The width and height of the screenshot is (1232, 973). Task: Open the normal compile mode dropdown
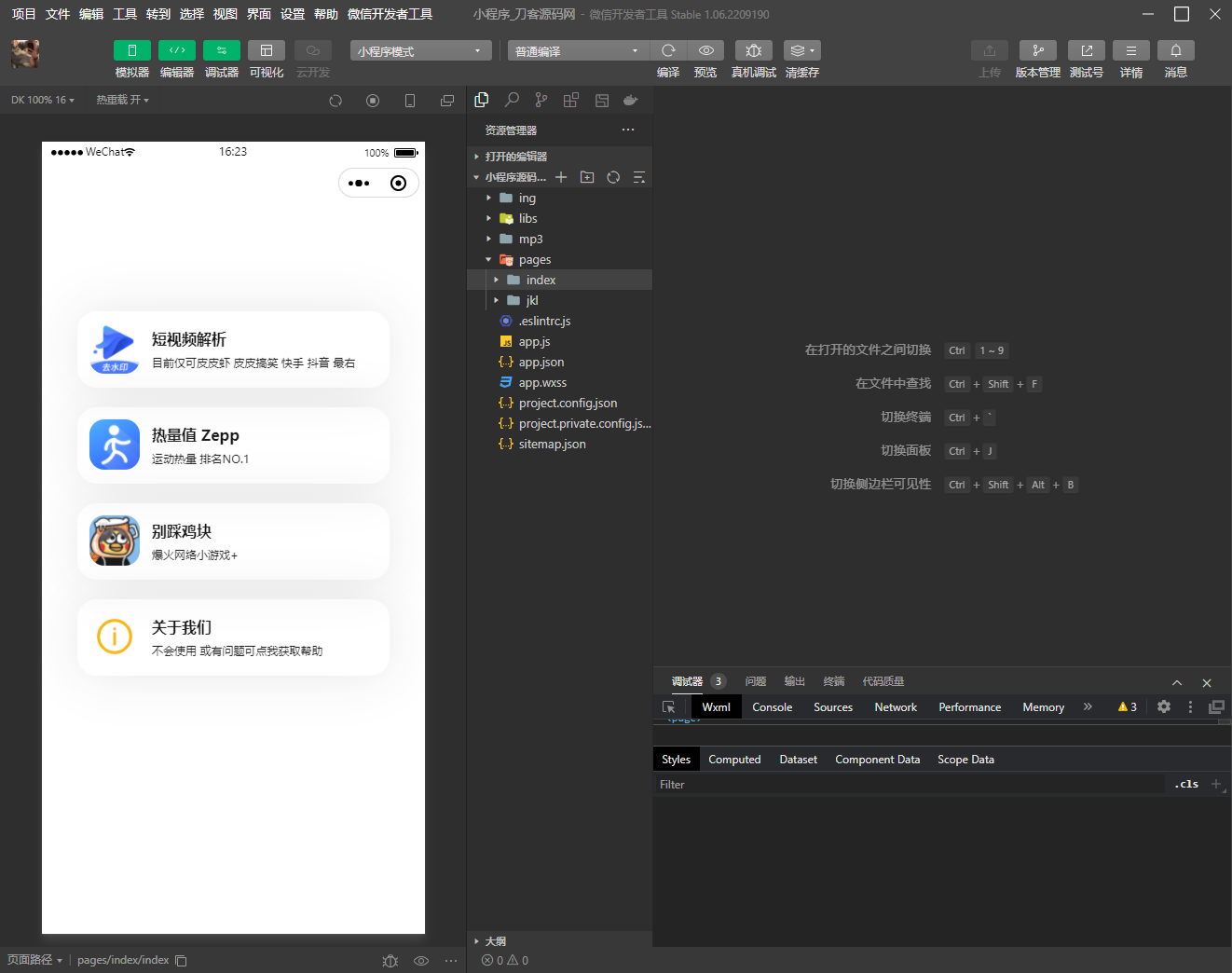577,51
